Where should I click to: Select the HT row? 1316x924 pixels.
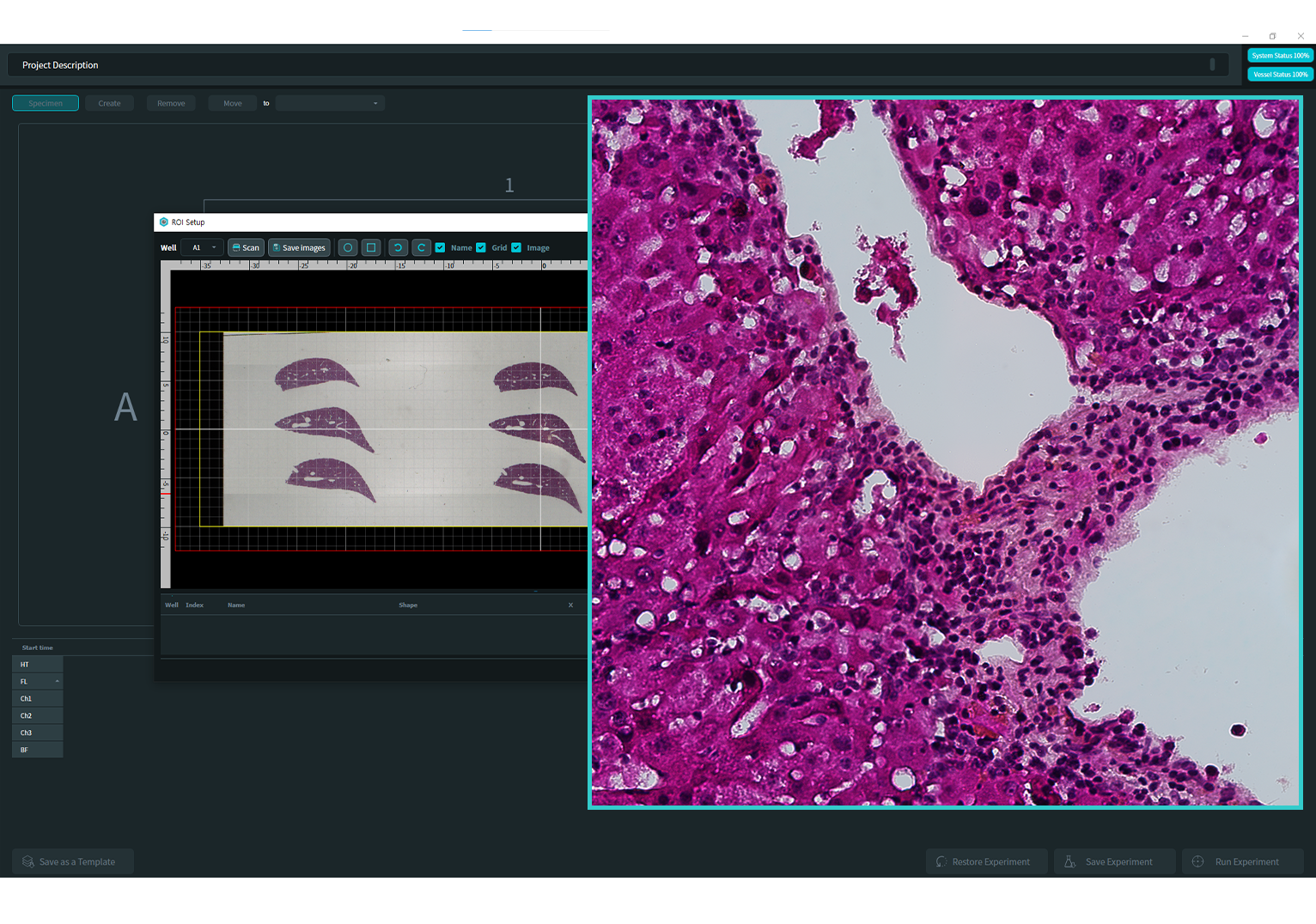point(38,664)
